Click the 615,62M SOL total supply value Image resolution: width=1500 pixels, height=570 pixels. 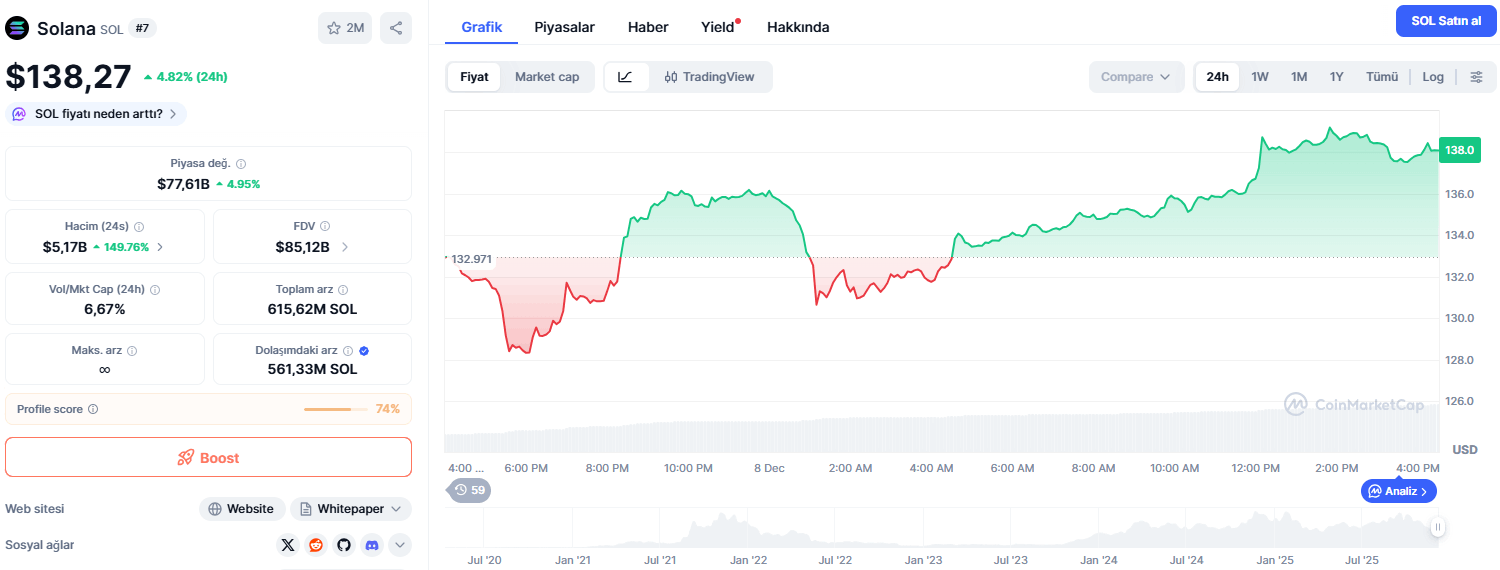point(312,309)
